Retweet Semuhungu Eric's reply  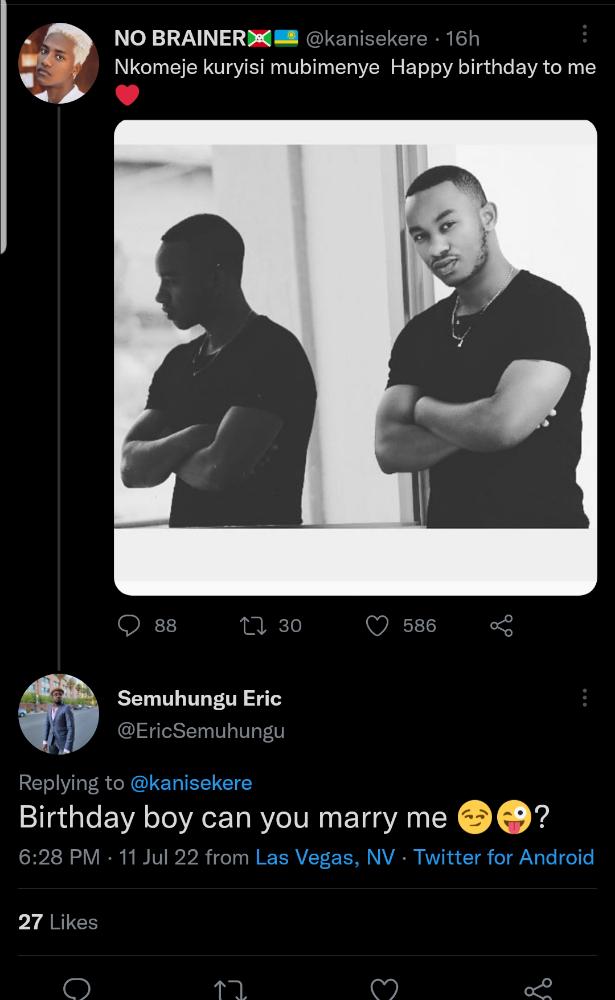pos(230,989)
